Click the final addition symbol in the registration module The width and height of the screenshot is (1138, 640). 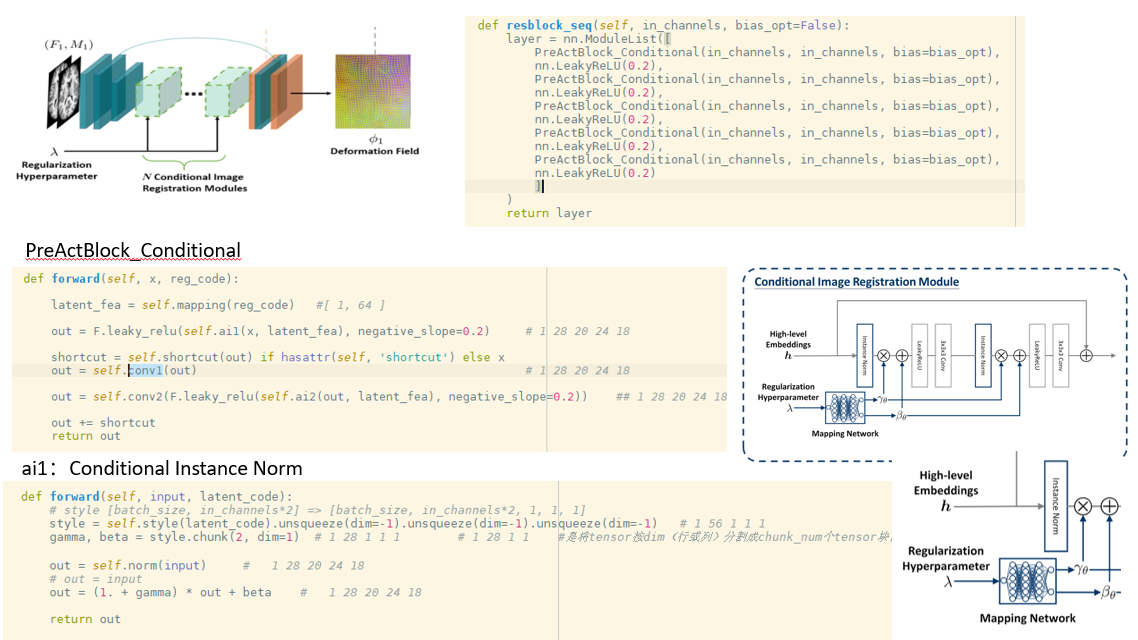(1086, 354)
